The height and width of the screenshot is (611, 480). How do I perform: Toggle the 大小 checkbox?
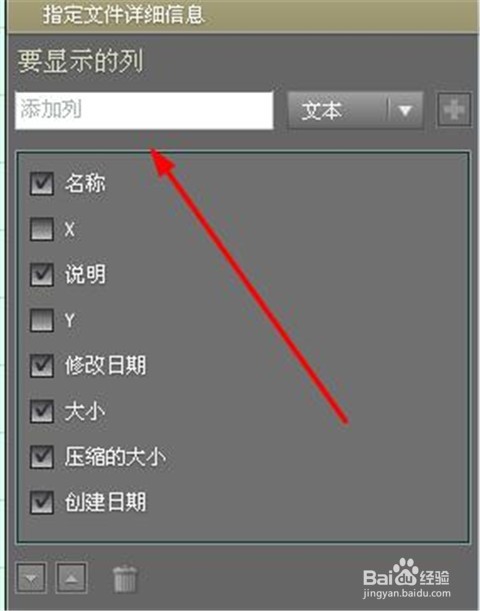tap(42, 411)
